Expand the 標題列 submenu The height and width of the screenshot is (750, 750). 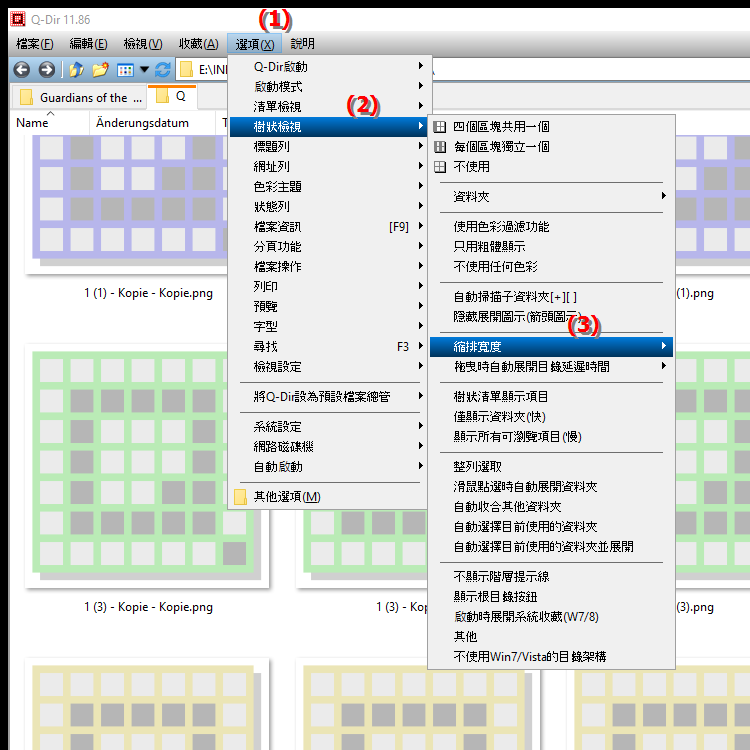[x=329, y=147]
